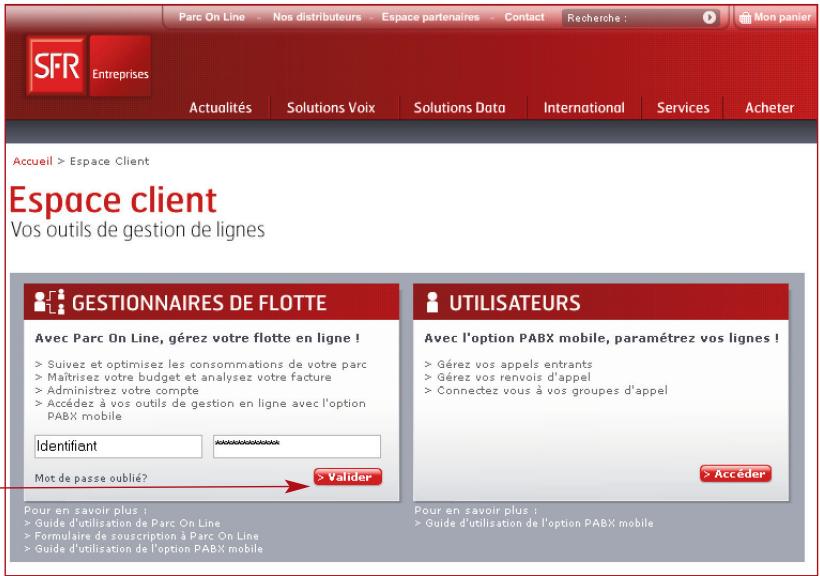
Task: Open the Services menu
Action: point(683,108)
